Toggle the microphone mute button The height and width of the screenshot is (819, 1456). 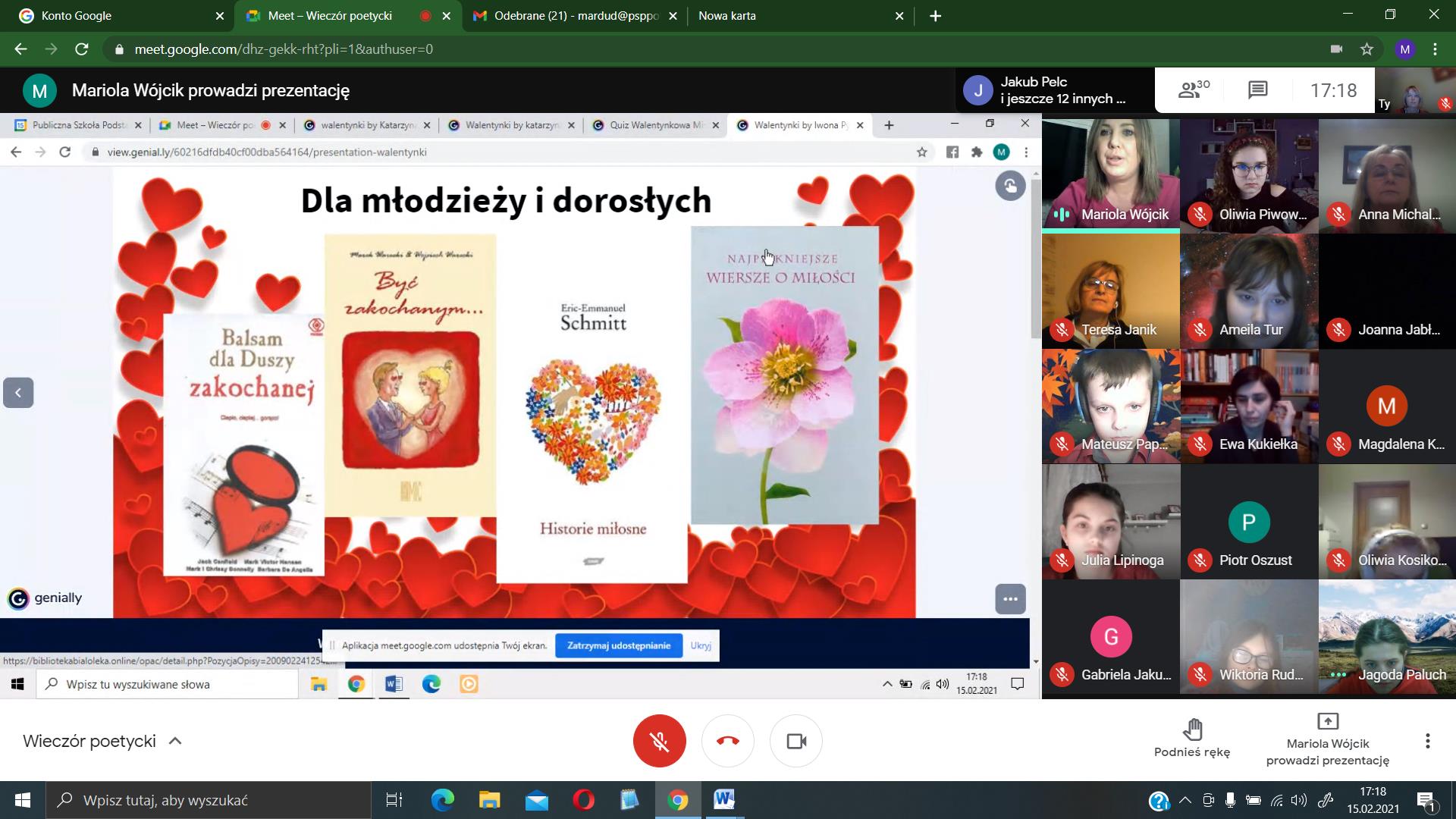pos(659,741)
